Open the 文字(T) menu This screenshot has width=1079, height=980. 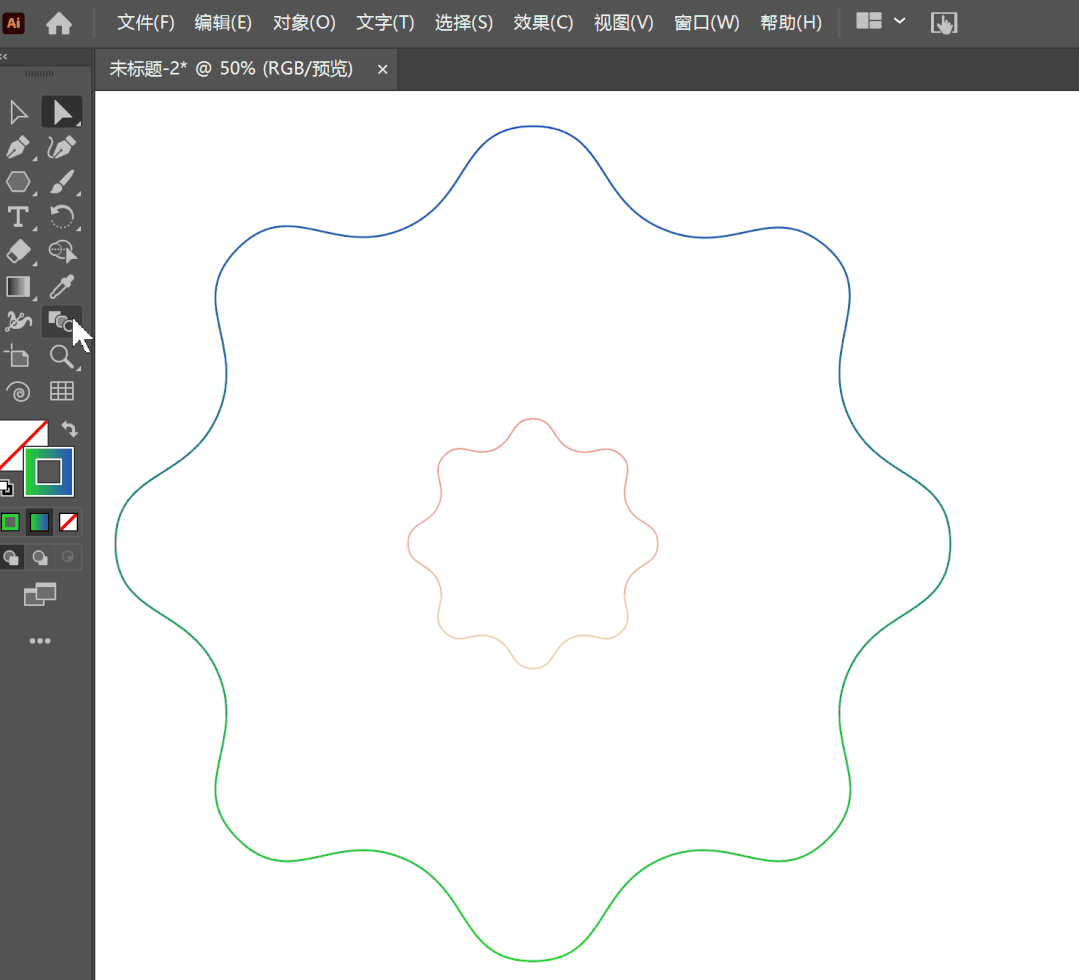tap(385, 23)
